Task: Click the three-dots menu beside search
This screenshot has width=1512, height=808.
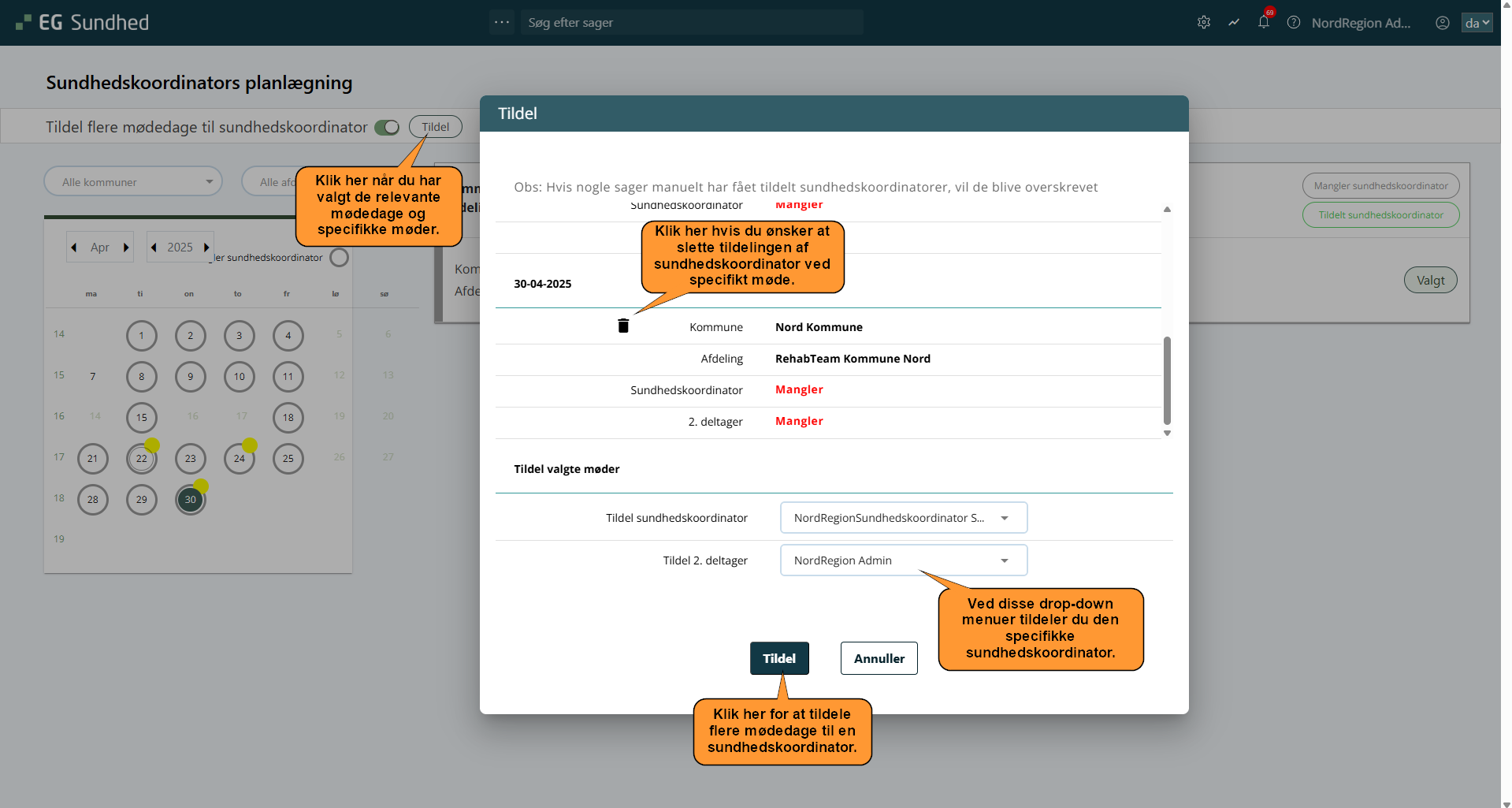Action: (501, 22)
